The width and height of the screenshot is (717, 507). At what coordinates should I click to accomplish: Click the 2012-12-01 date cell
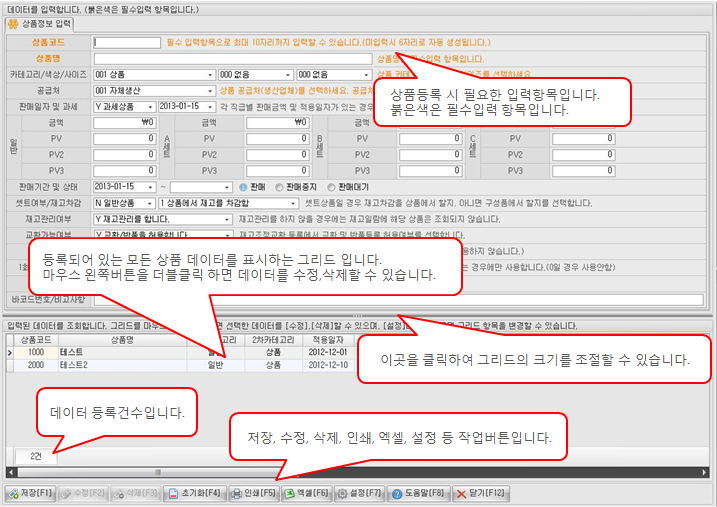click(328, 352)
